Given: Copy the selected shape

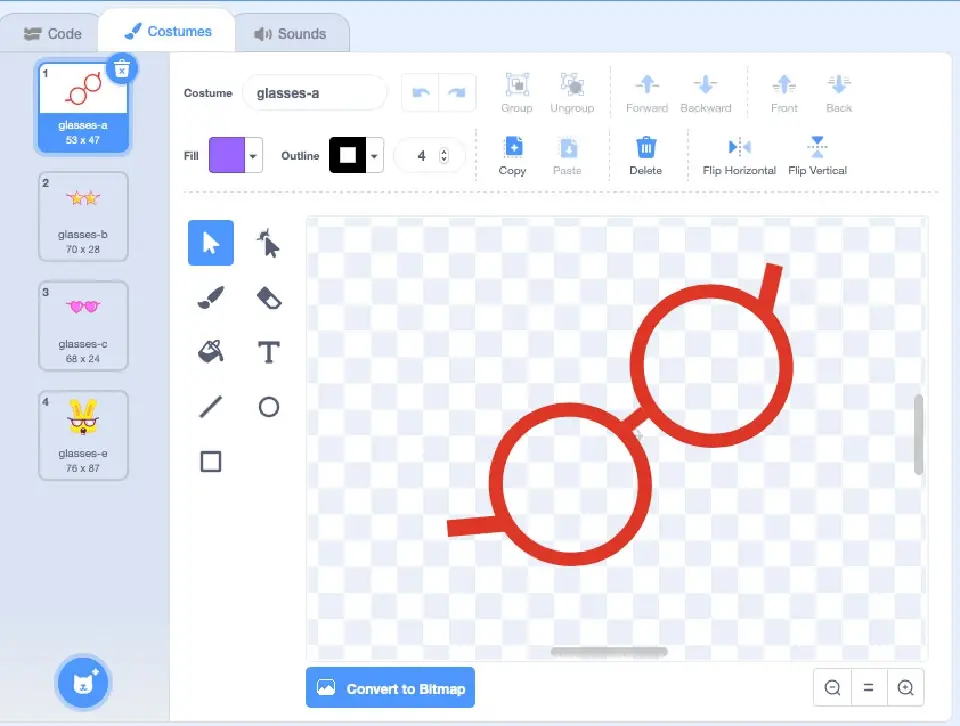Looking at the screenshot, I should point(512,156).
